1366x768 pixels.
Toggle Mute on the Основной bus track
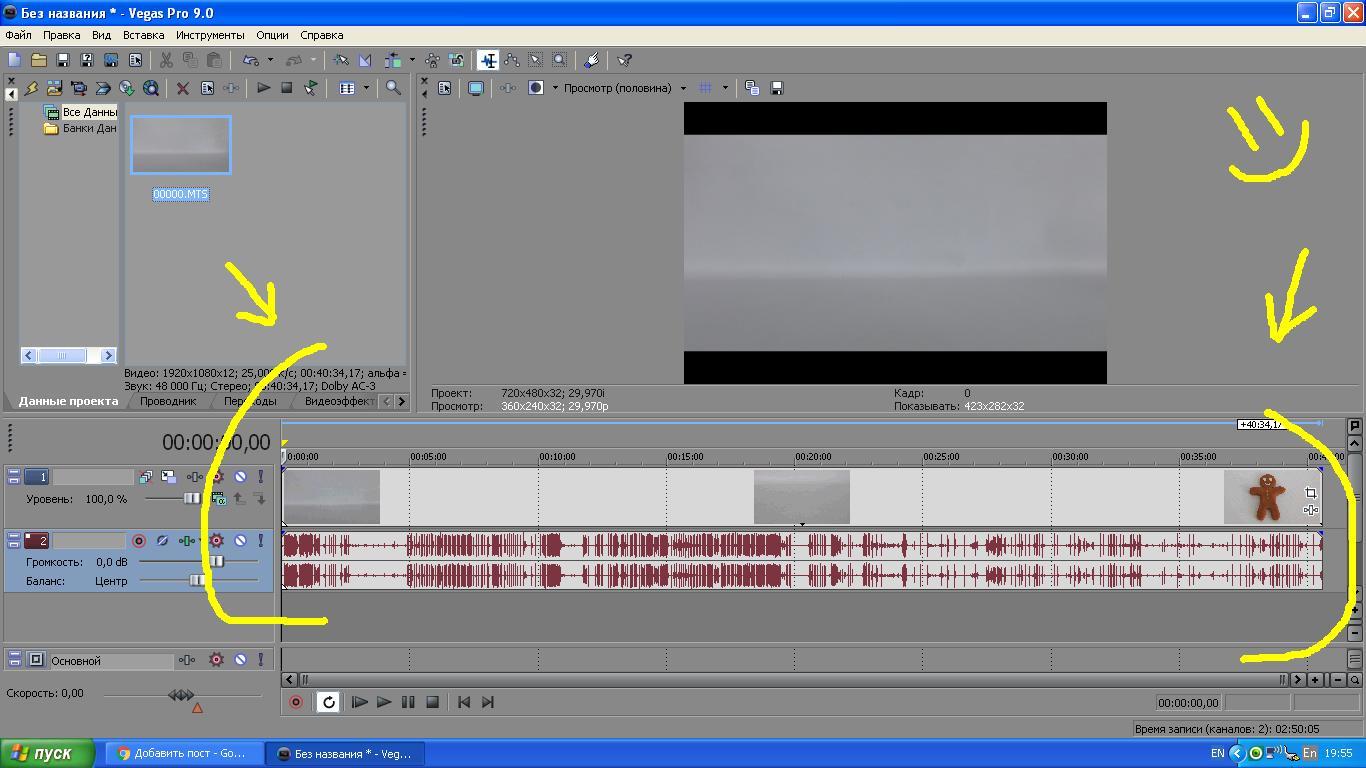(x=240, y=660)
